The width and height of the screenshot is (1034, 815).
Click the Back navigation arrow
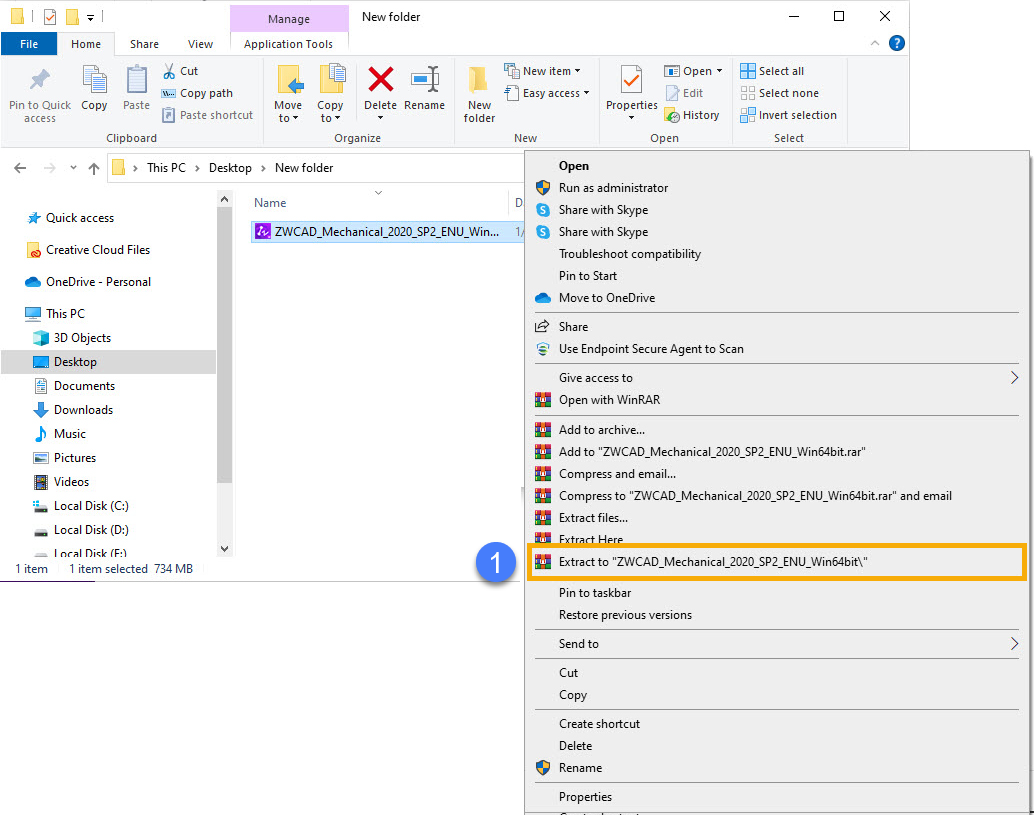(x=20, y=168)
